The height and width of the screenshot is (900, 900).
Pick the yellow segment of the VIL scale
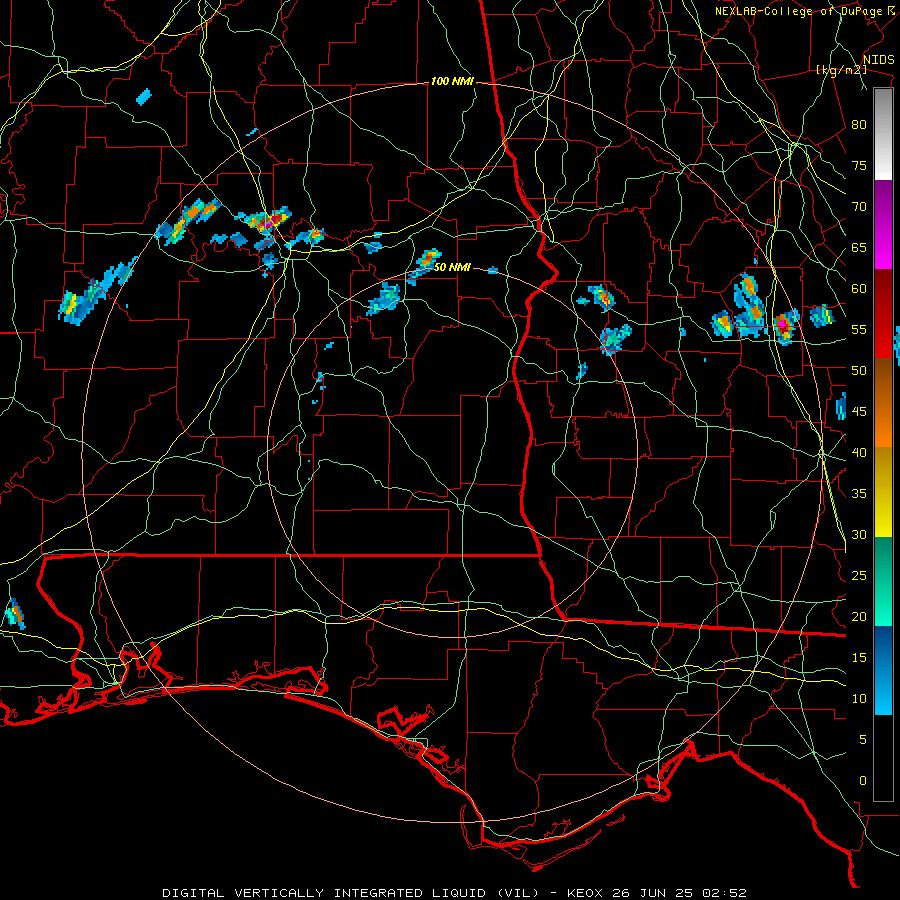click(883, 492)
